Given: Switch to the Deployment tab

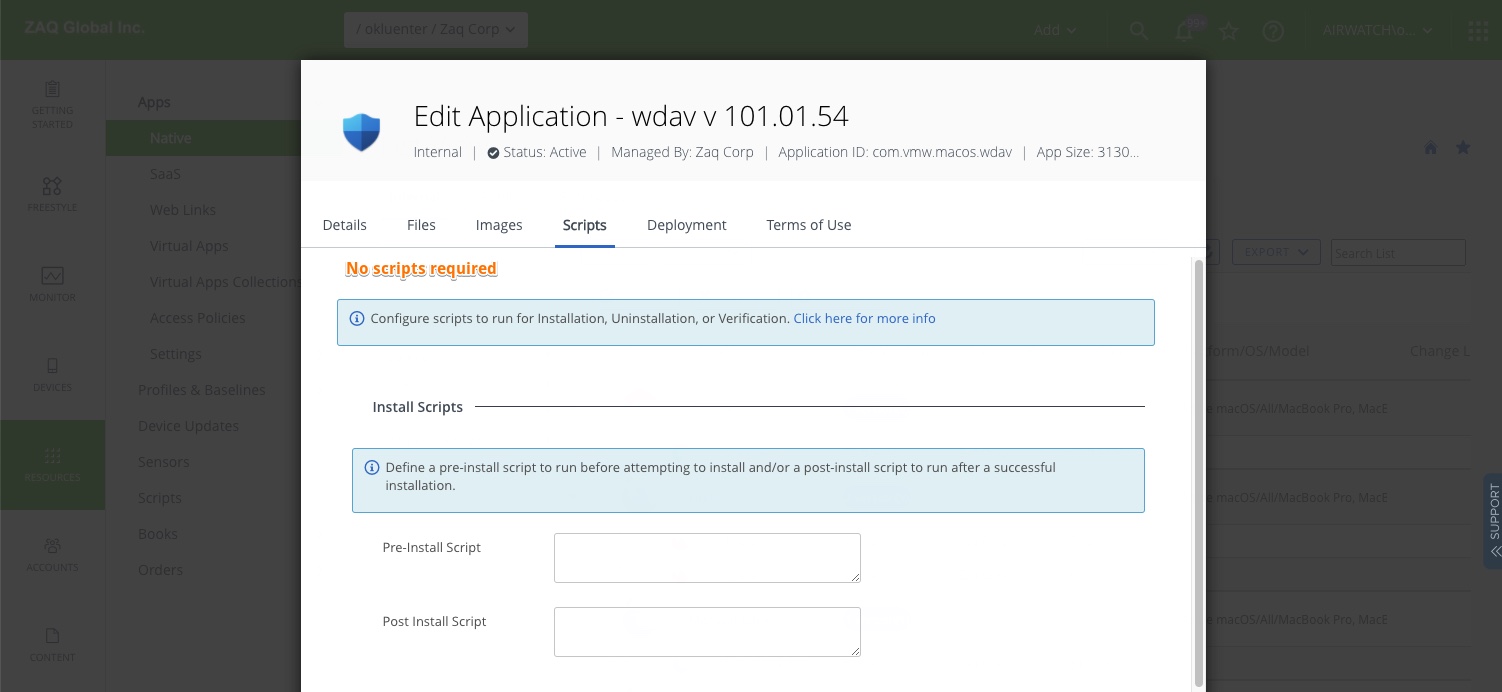Looking at the screenshot, I should coord(686,225).
